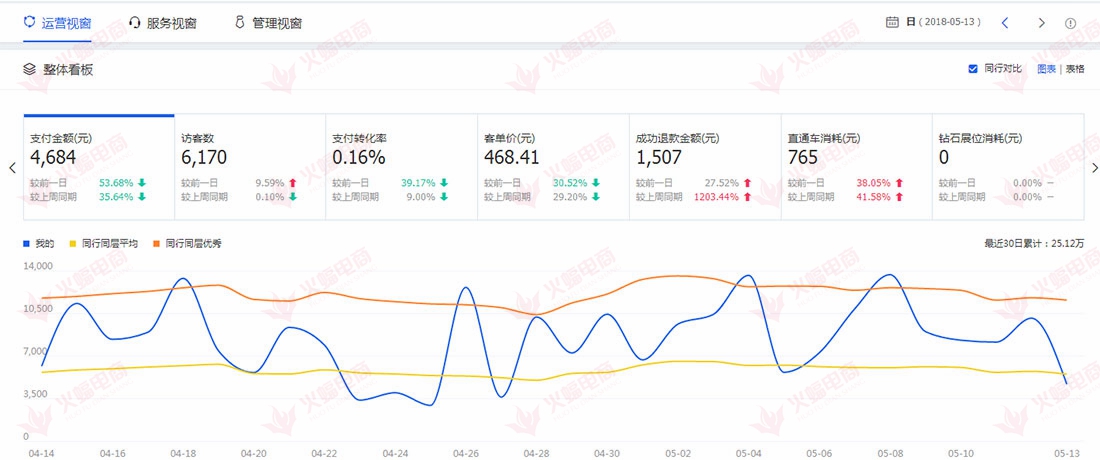Switch view to 表格
The image size is (1100, 460).
(1074, 69)
